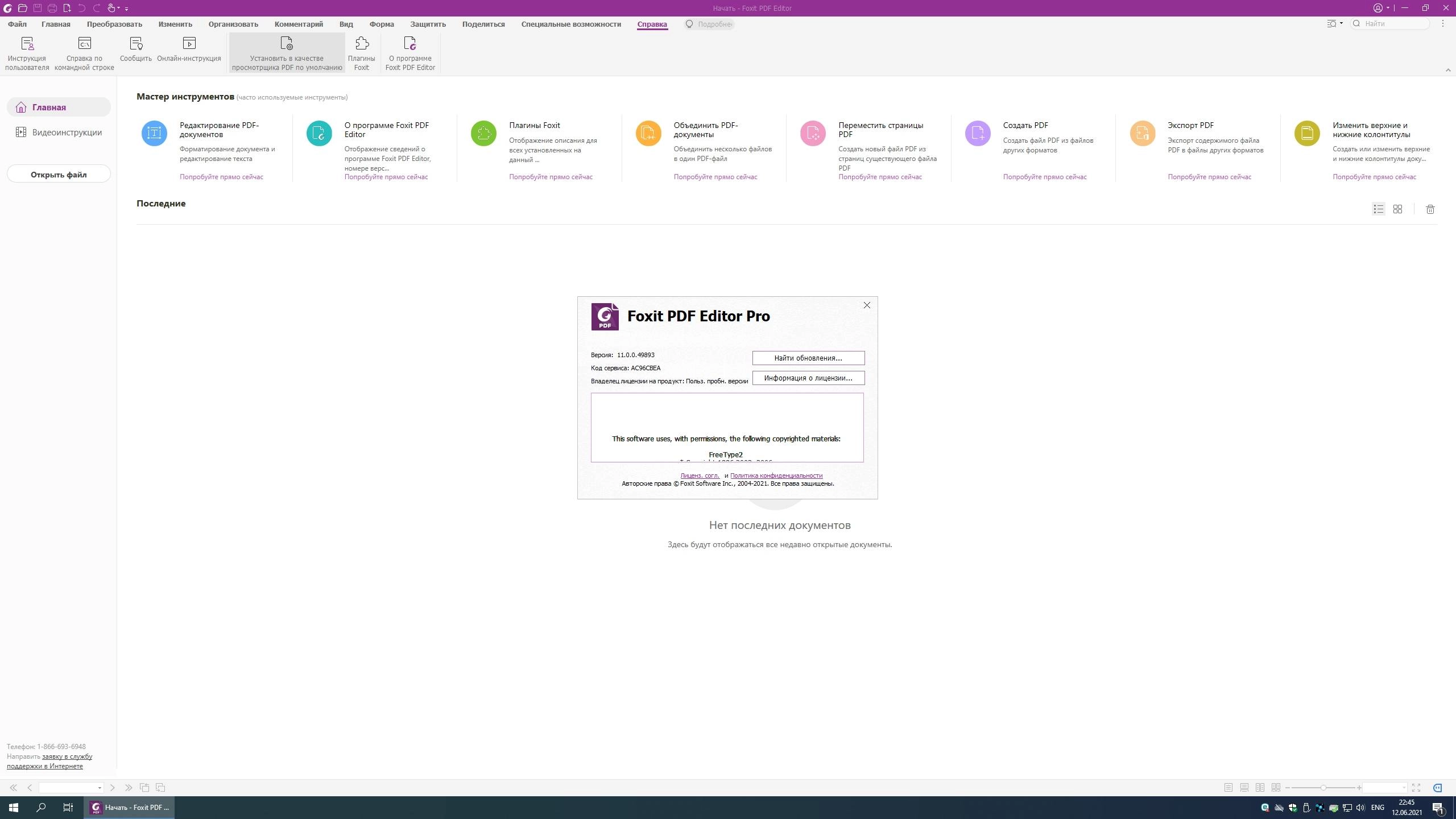Open the page number dropdown in status bar
Screen dimensions: 1456x819
pyautogui.click(x=100, y=788)
